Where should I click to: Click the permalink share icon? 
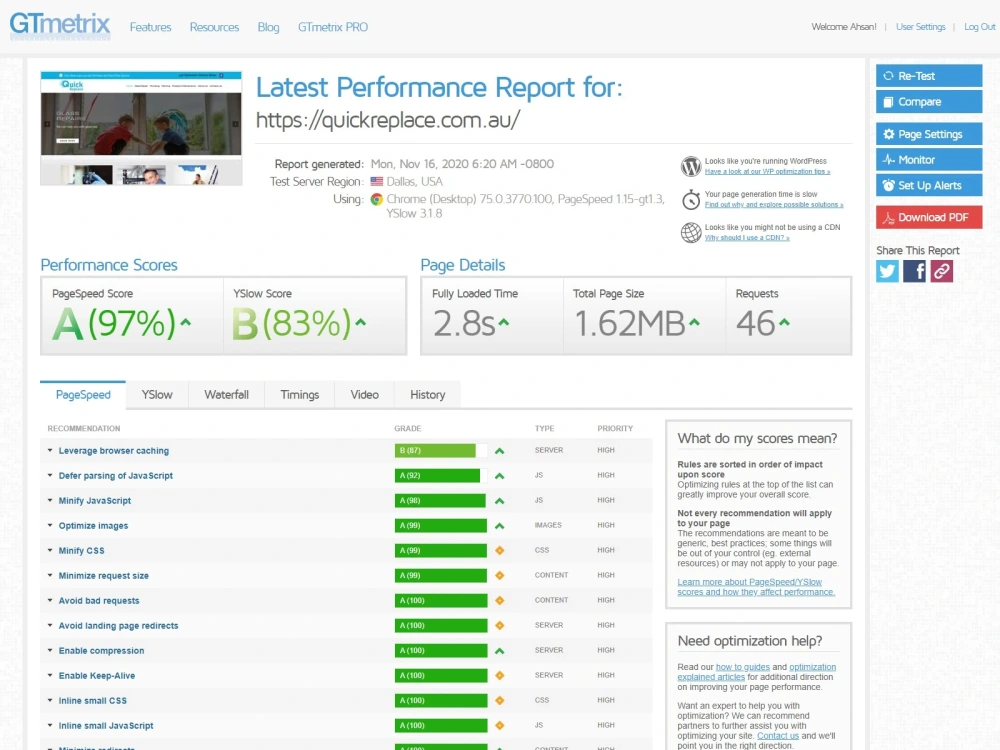pyautogui.click(x=940, y=270)
